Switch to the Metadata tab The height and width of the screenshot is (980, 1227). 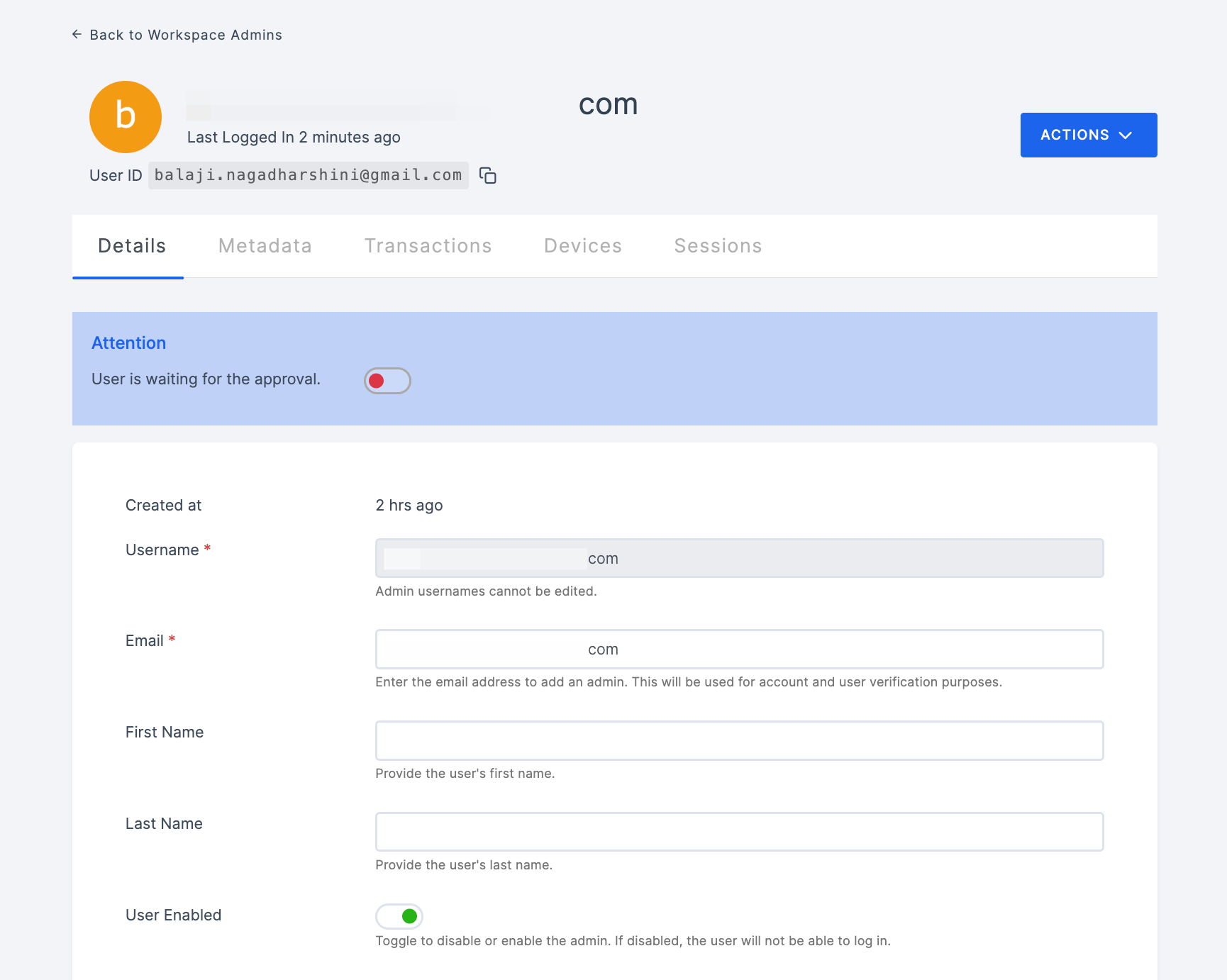pos(265,246)
